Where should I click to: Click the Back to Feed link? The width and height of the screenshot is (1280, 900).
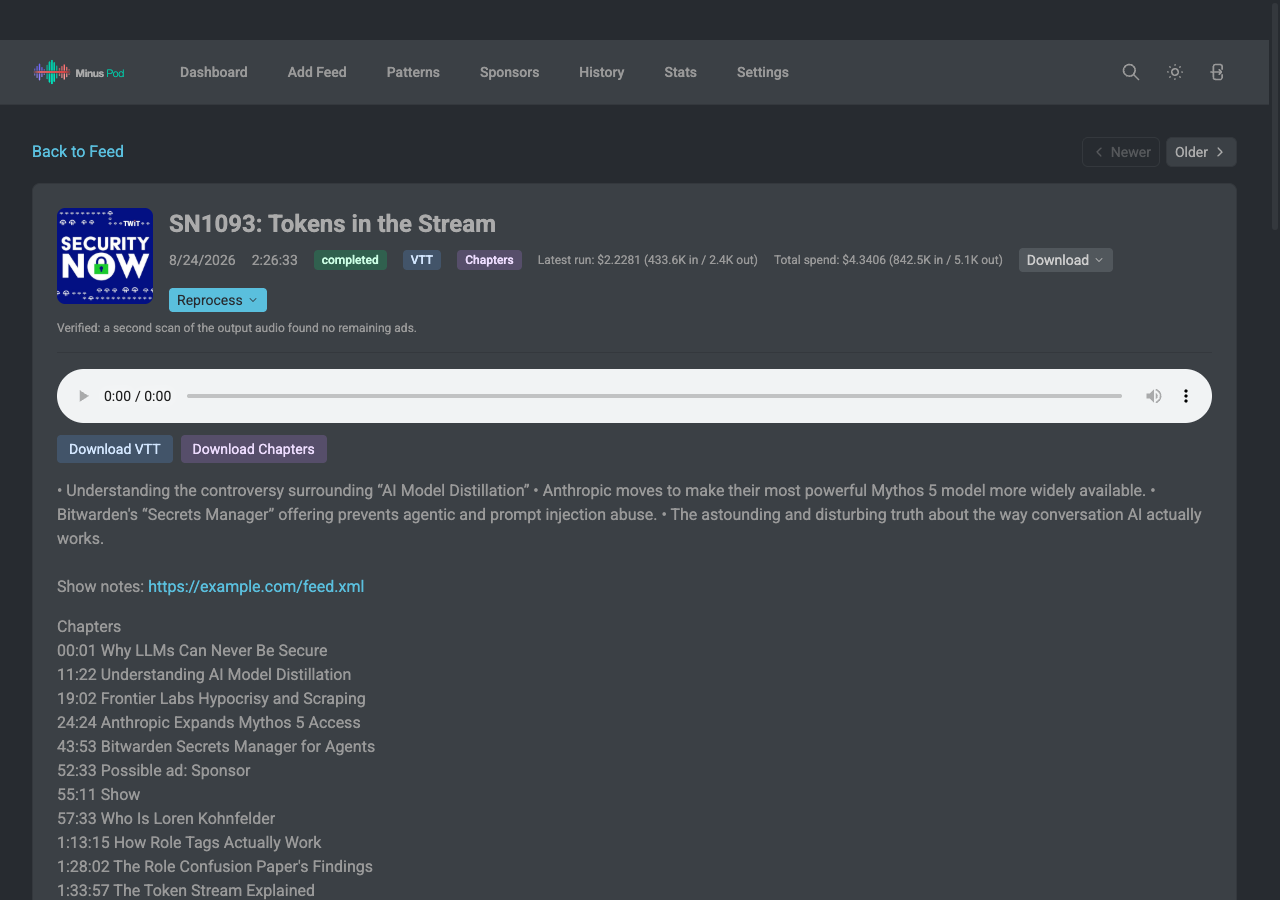point(78,151)
